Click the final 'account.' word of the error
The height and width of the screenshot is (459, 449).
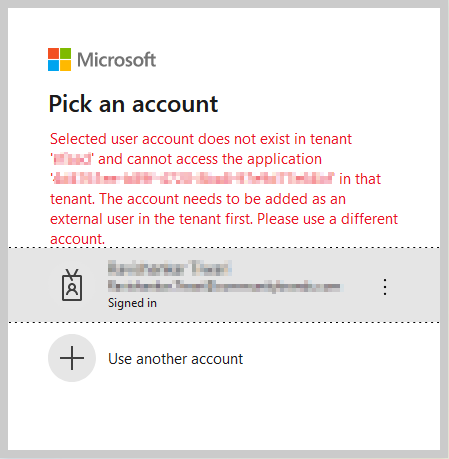click(x=77, y=239)
